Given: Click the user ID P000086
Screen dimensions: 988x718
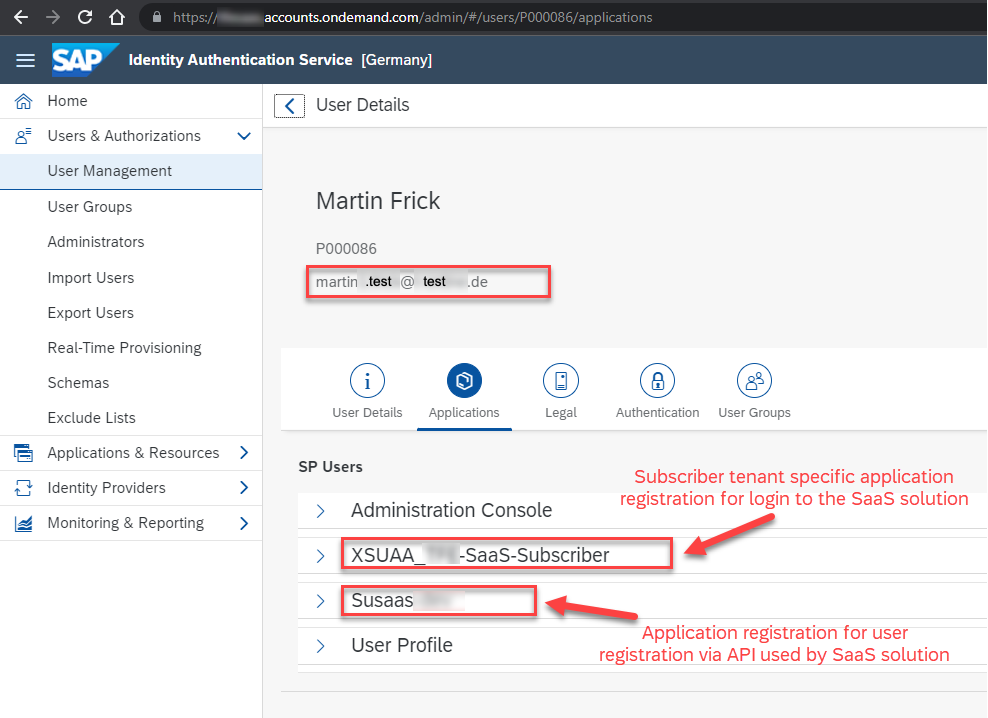Looking at the screenshot, I should [346, 249].
